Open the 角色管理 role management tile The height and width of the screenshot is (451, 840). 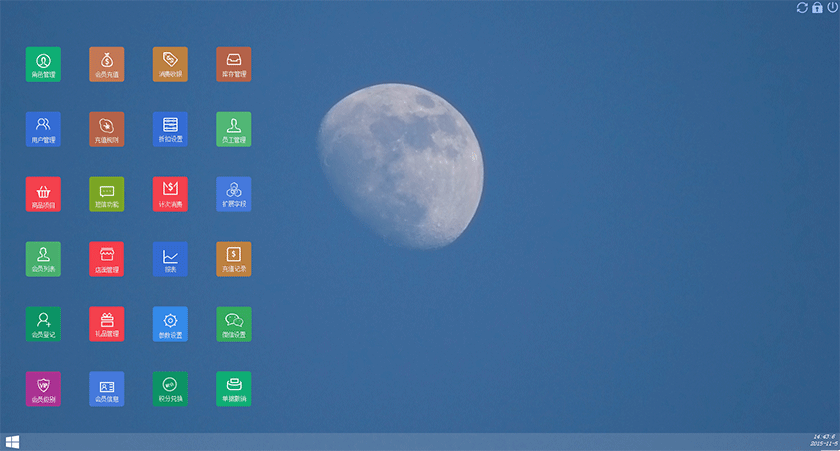pyautogui.click(x=43, y=64)
